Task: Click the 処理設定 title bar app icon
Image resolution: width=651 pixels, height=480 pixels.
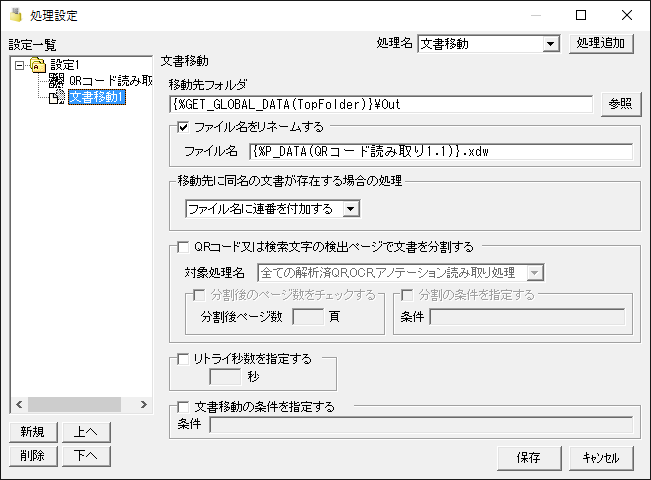Action: tap(16, 15)
